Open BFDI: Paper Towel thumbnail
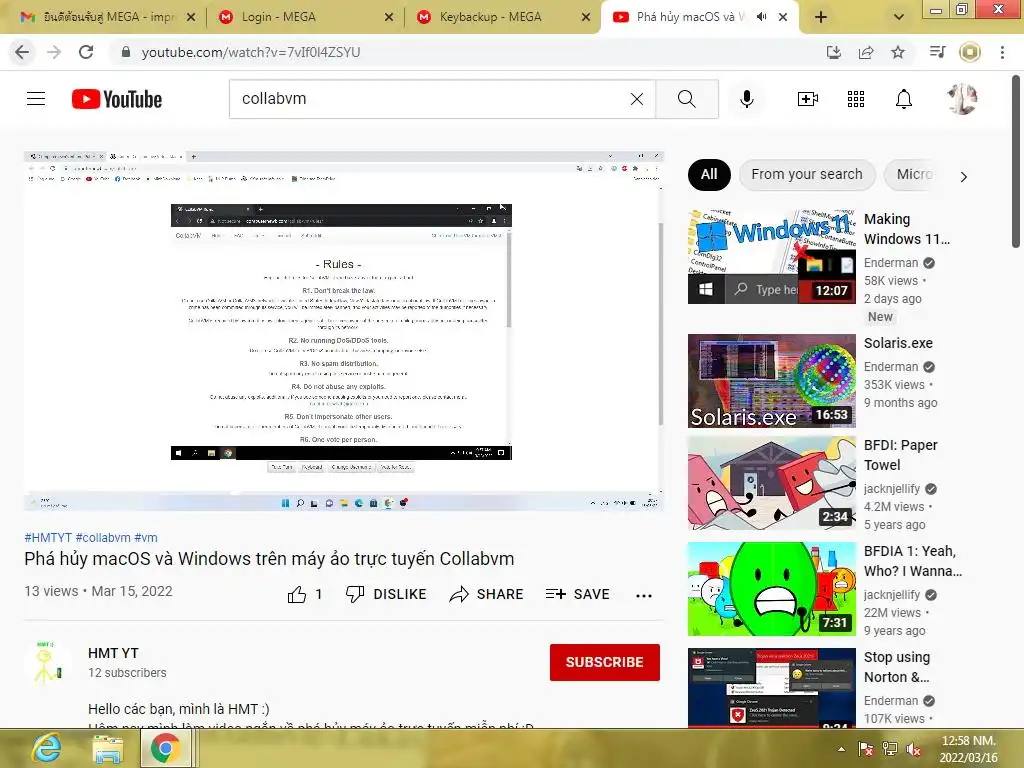 point(771,483)
